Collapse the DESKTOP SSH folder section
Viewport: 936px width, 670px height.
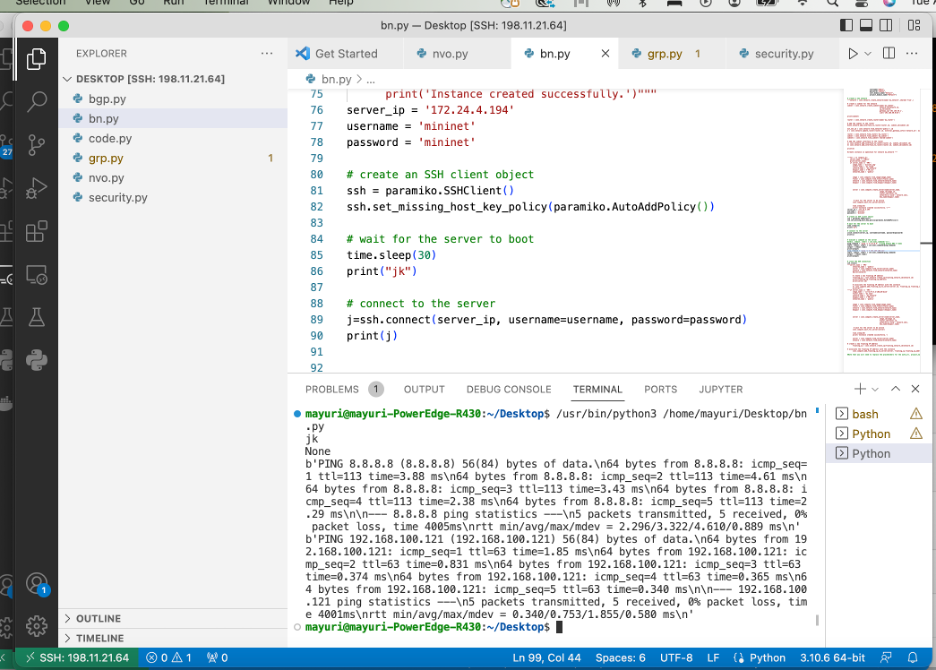click(173, 79)
